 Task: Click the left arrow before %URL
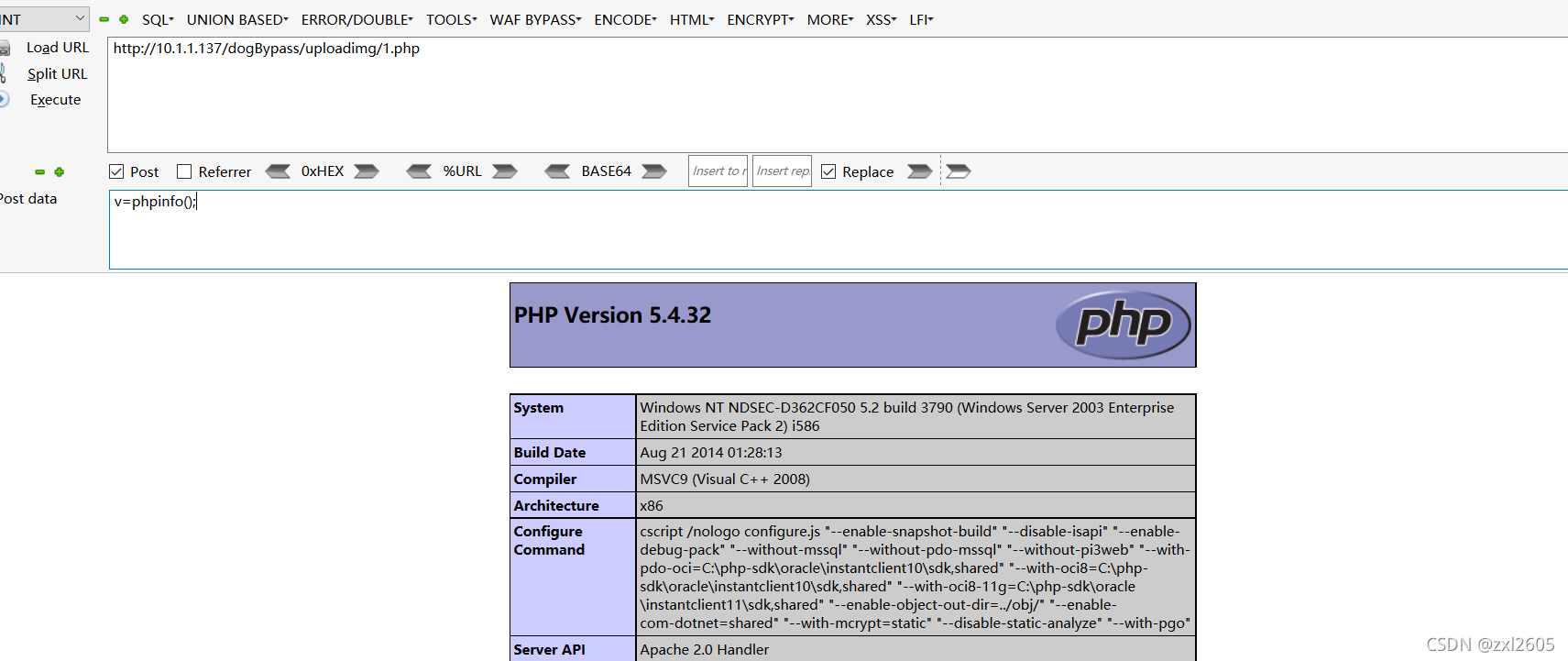point(419,171)
